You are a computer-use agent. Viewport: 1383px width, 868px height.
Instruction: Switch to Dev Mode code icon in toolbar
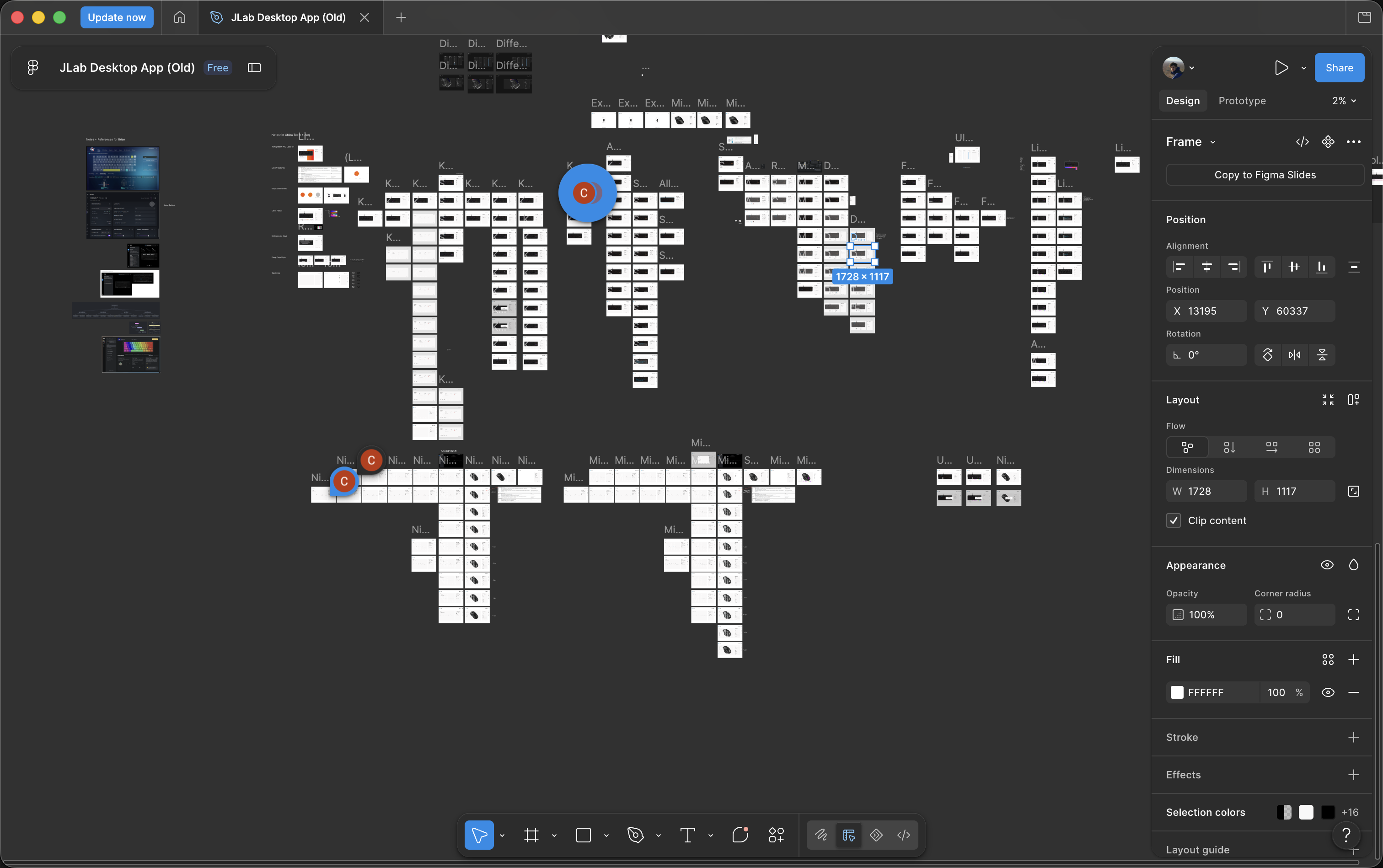click(x=904, y=835)
